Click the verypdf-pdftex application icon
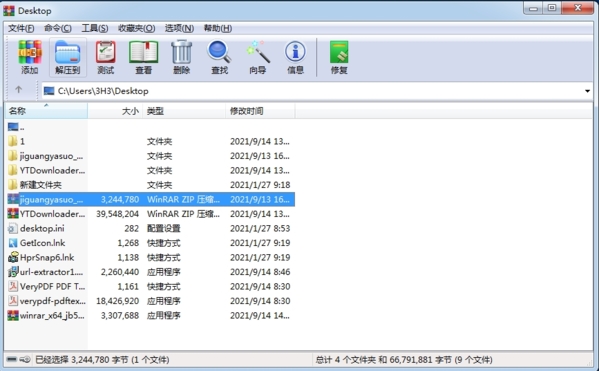The height and width of the screenshot is (371, 599). click(x=13, y=301)
